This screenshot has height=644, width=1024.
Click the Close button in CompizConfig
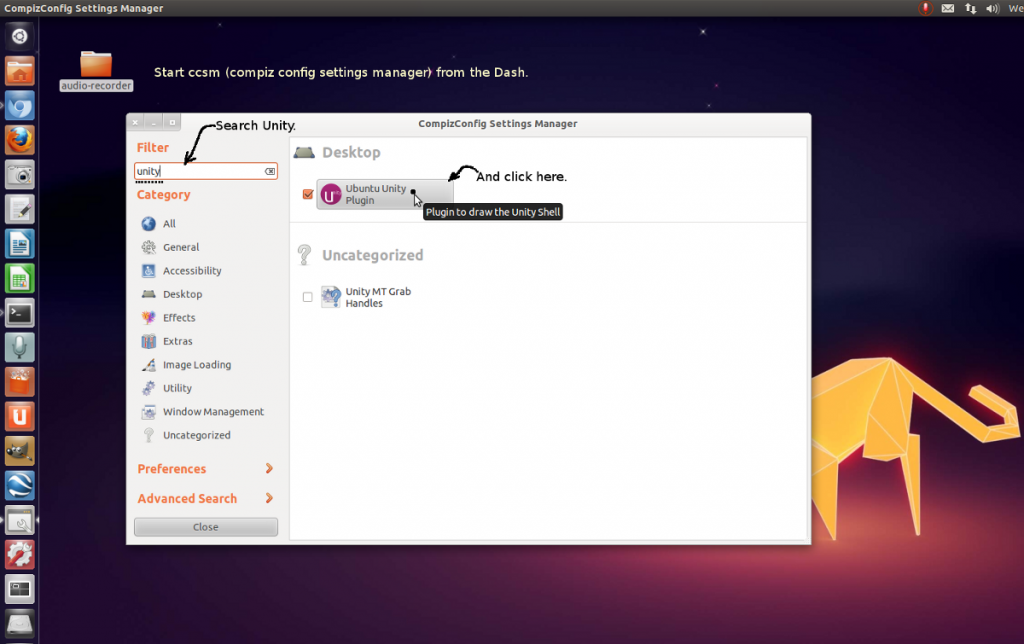tap(206, 527)
